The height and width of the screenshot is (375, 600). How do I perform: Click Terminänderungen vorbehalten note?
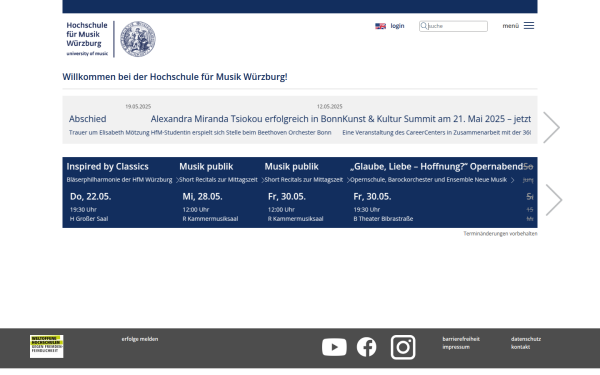tap(501, 233)
